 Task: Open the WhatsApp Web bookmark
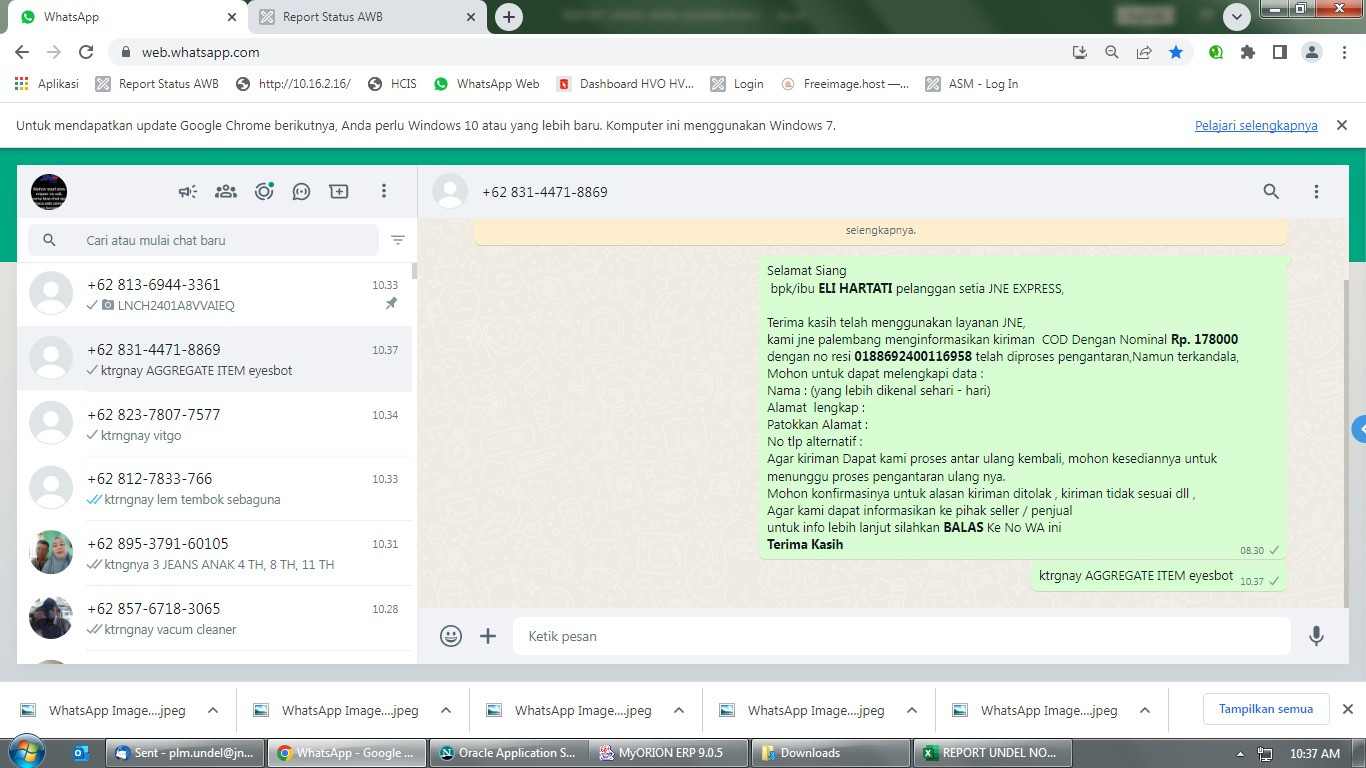tap(486, 84)
